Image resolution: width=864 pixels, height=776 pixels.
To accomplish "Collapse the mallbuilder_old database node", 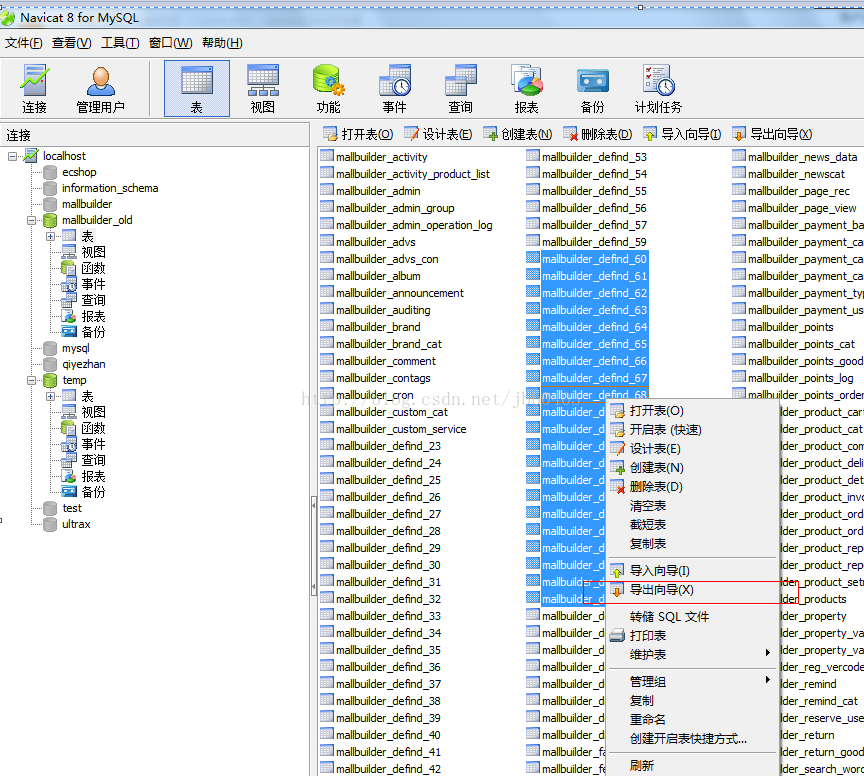I will pyautogui.click(x=31, y=220).
